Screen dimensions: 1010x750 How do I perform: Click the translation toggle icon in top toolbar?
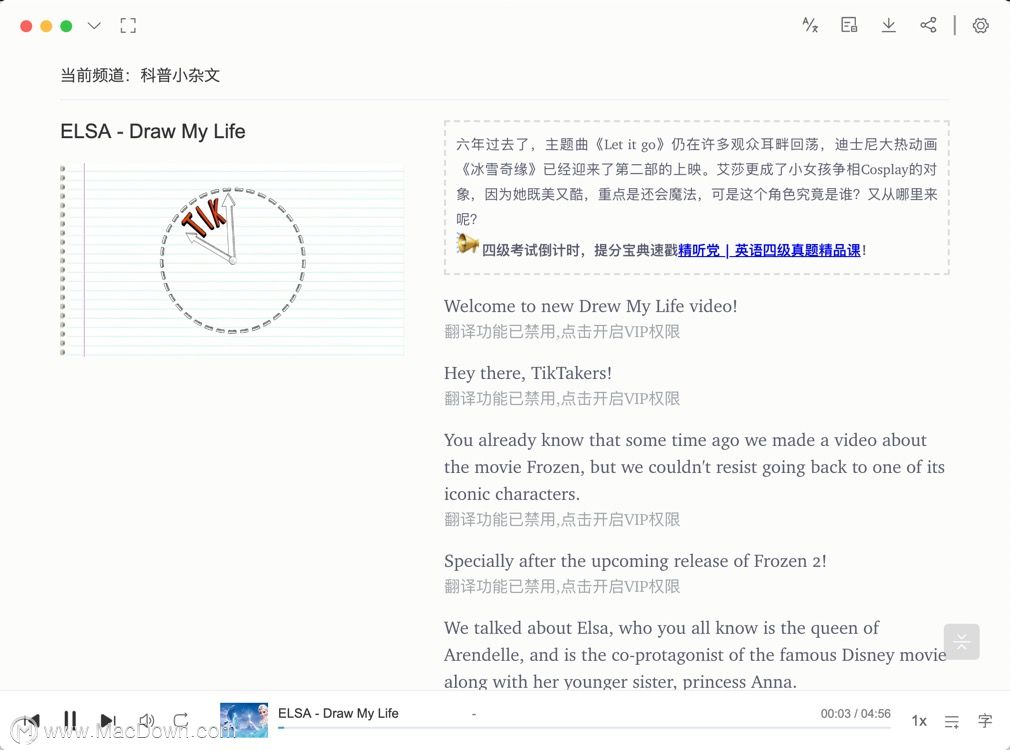point(810,25)
